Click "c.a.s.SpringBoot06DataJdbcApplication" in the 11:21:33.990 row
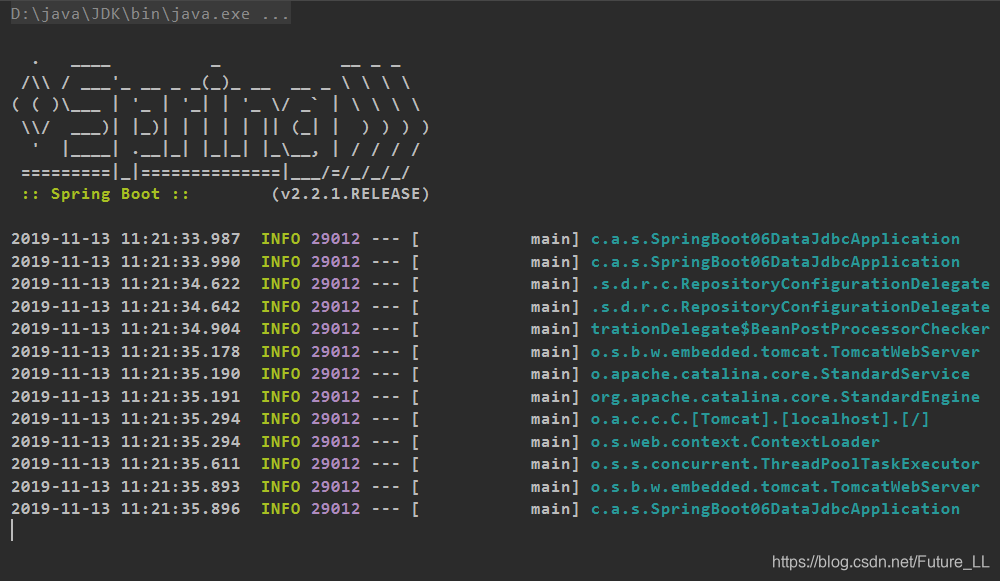Screen dimensions: 1000x581 (x=776, y=261)
